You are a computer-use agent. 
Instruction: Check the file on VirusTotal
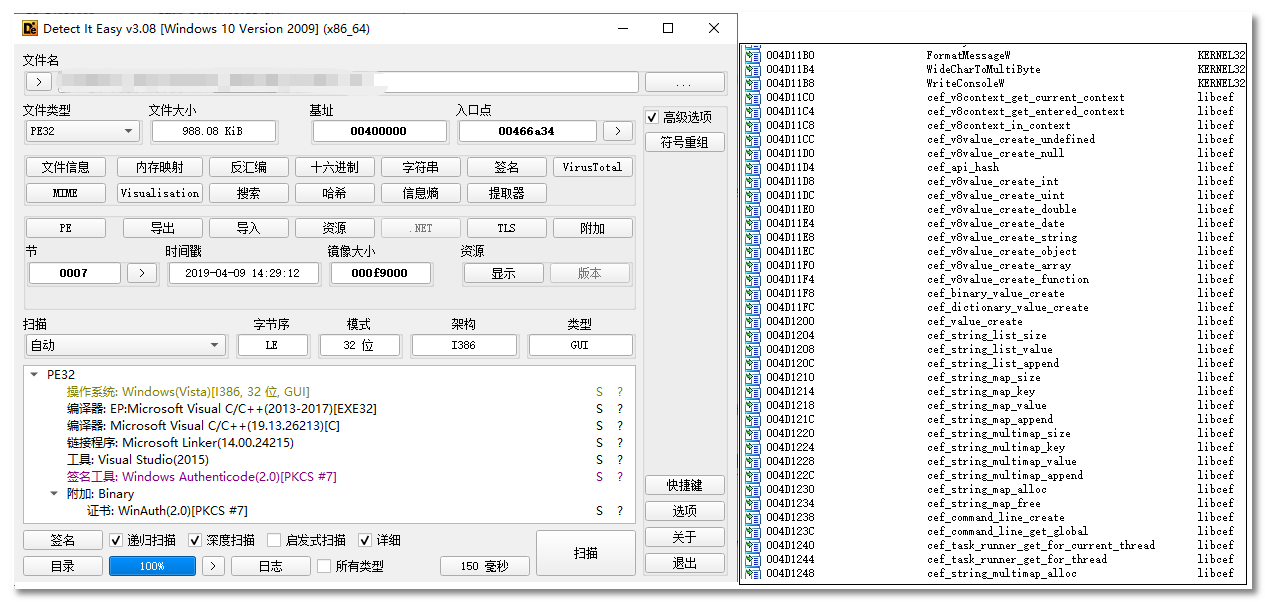(x=592, y=166)
